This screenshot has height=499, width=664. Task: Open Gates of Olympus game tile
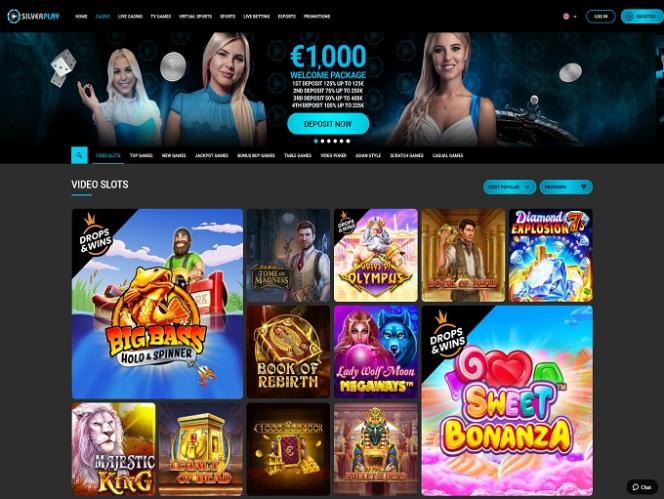376,255
